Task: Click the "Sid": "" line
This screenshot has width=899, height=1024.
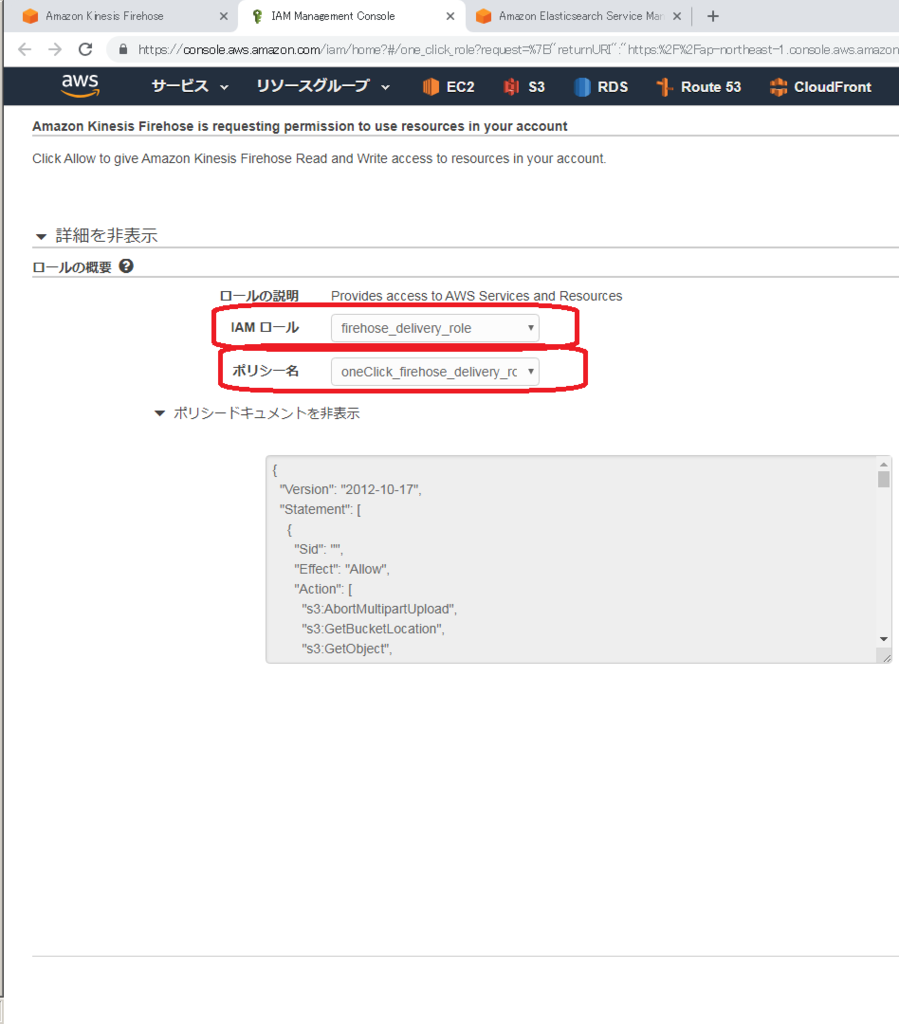Action: [319, 549]
